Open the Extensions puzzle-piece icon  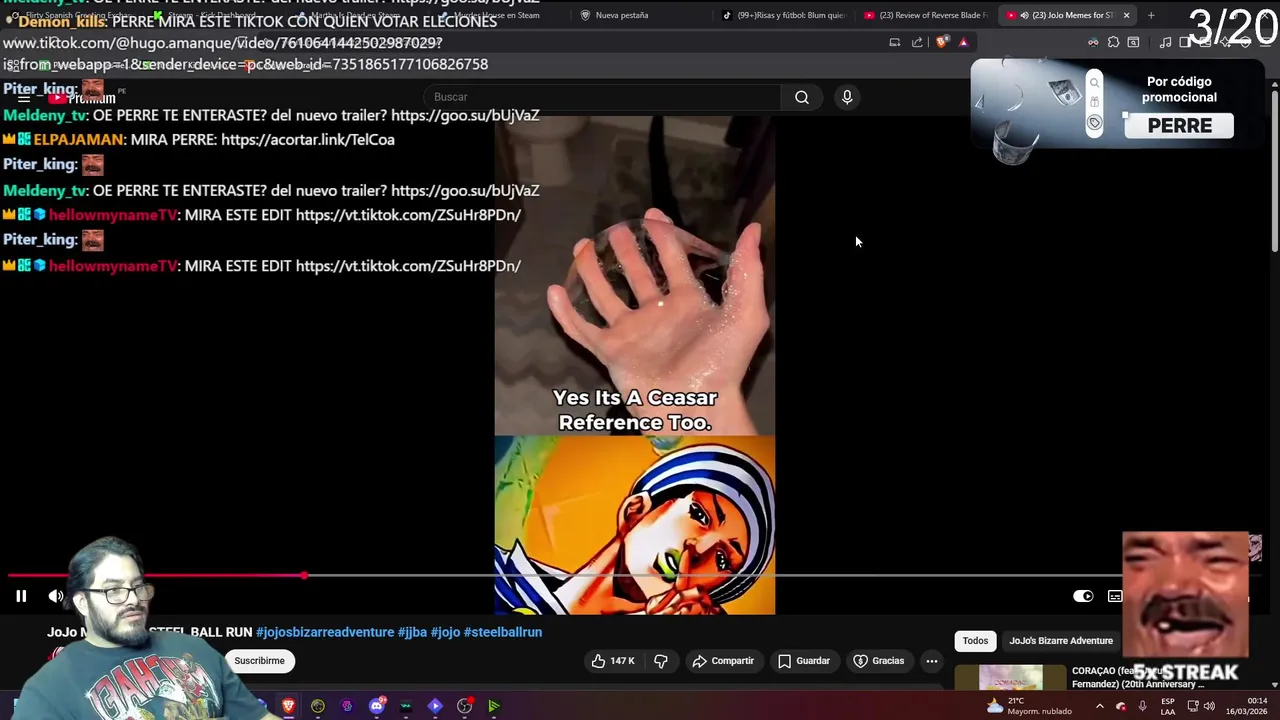click(1113, 42)
